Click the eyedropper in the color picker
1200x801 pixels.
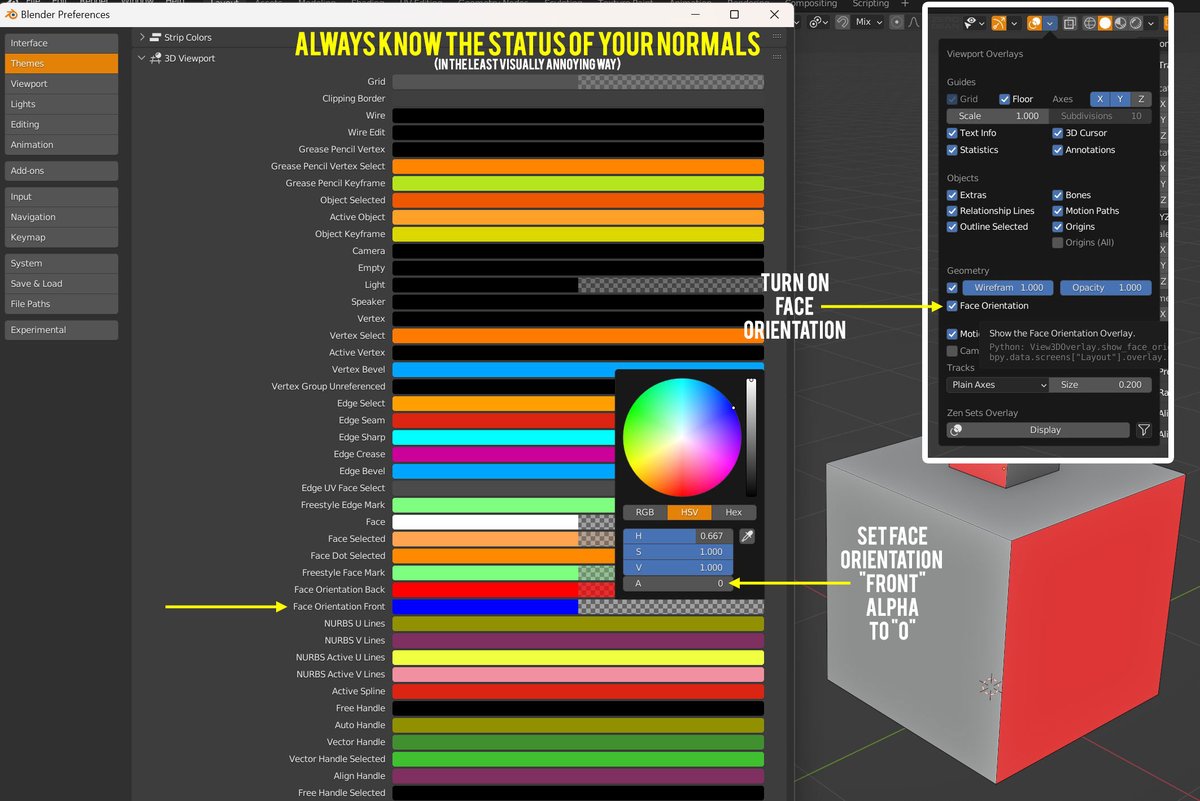click(x=746, y=536)
